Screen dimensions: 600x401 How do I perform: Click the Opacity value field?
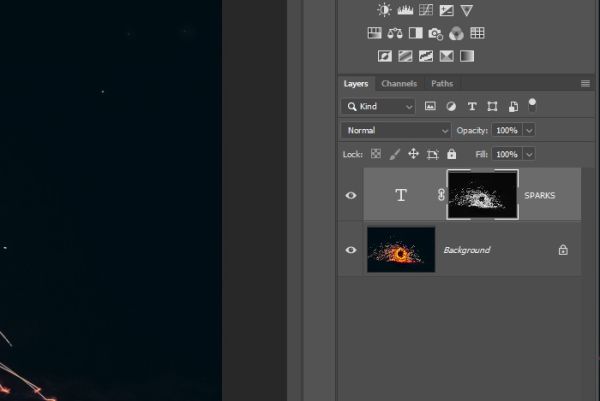click(x=507, y=130)
